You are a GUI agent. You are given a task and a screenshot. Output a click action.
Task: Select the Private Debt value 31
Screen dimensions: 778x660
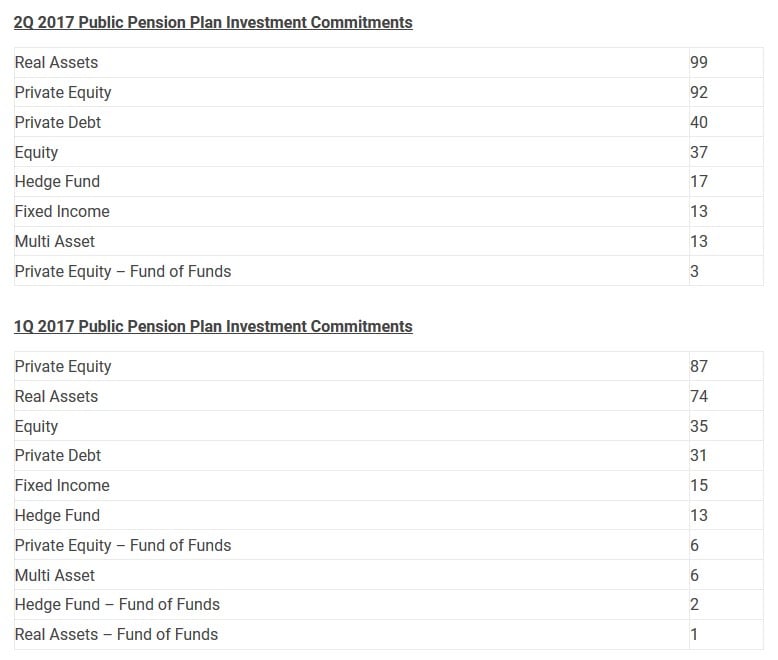pyautogui.click(x=699, y=455)
